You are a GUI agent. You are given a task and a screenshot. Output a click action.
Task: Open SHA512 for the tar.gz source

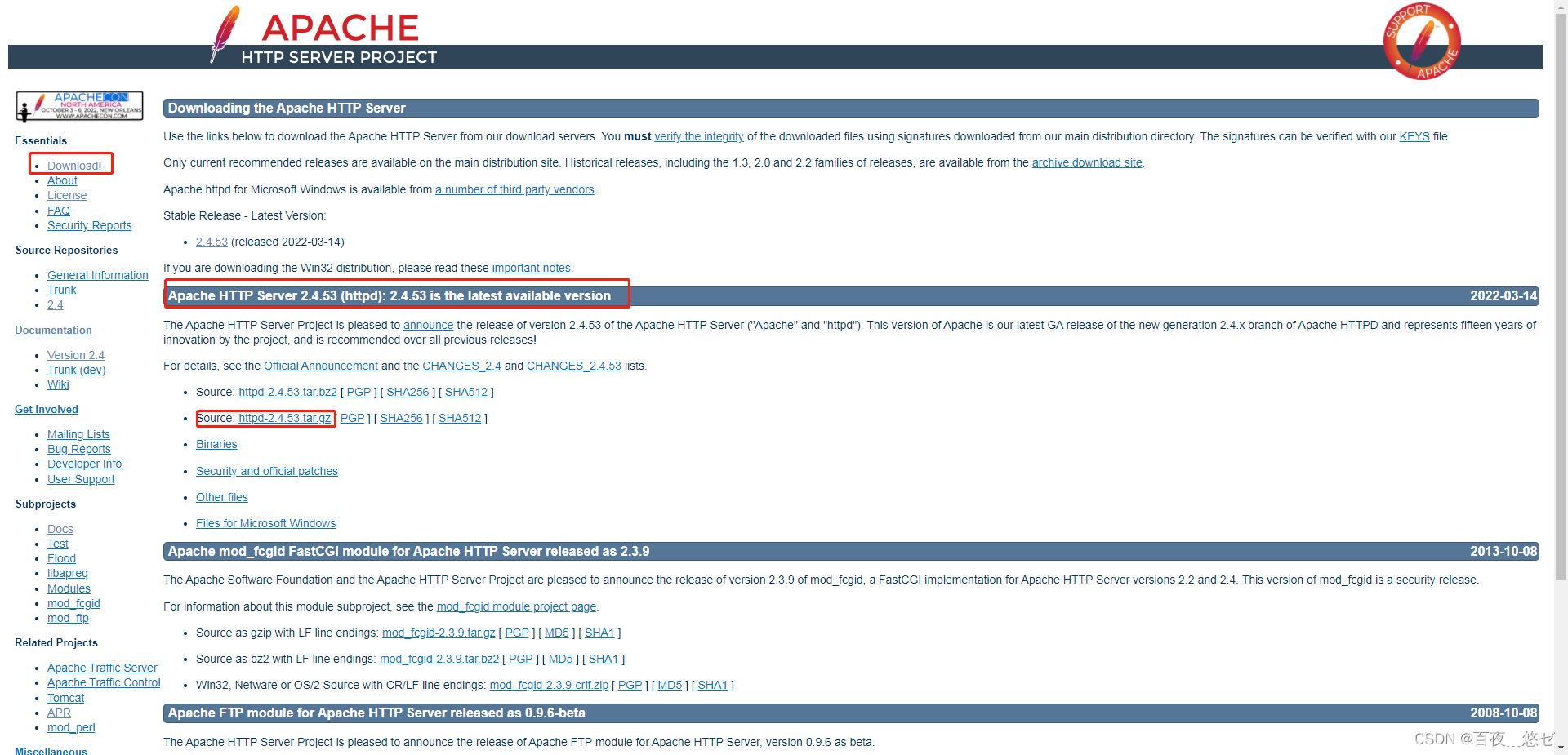coord(460,418)
